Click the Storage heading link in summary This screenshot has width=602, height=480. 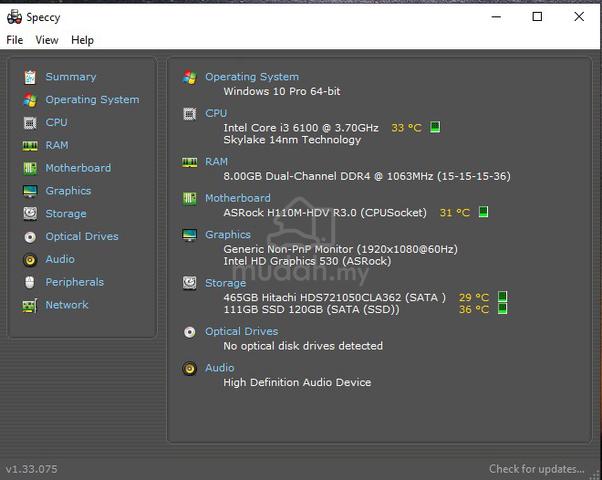point(225,283)
